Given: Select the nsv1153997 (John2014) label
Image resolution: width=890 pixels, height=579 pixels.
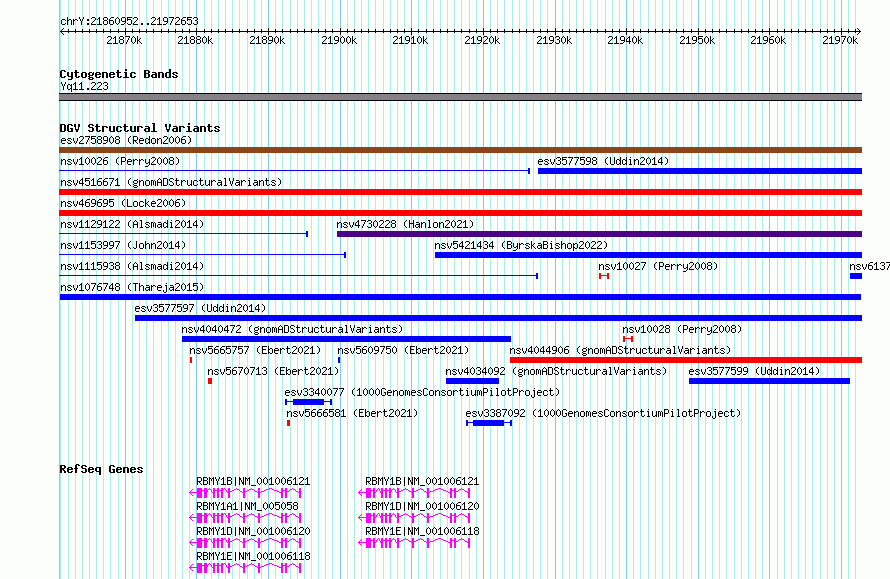Looking at the screenshot, I should pyautogui.click(x=123, y=245).
